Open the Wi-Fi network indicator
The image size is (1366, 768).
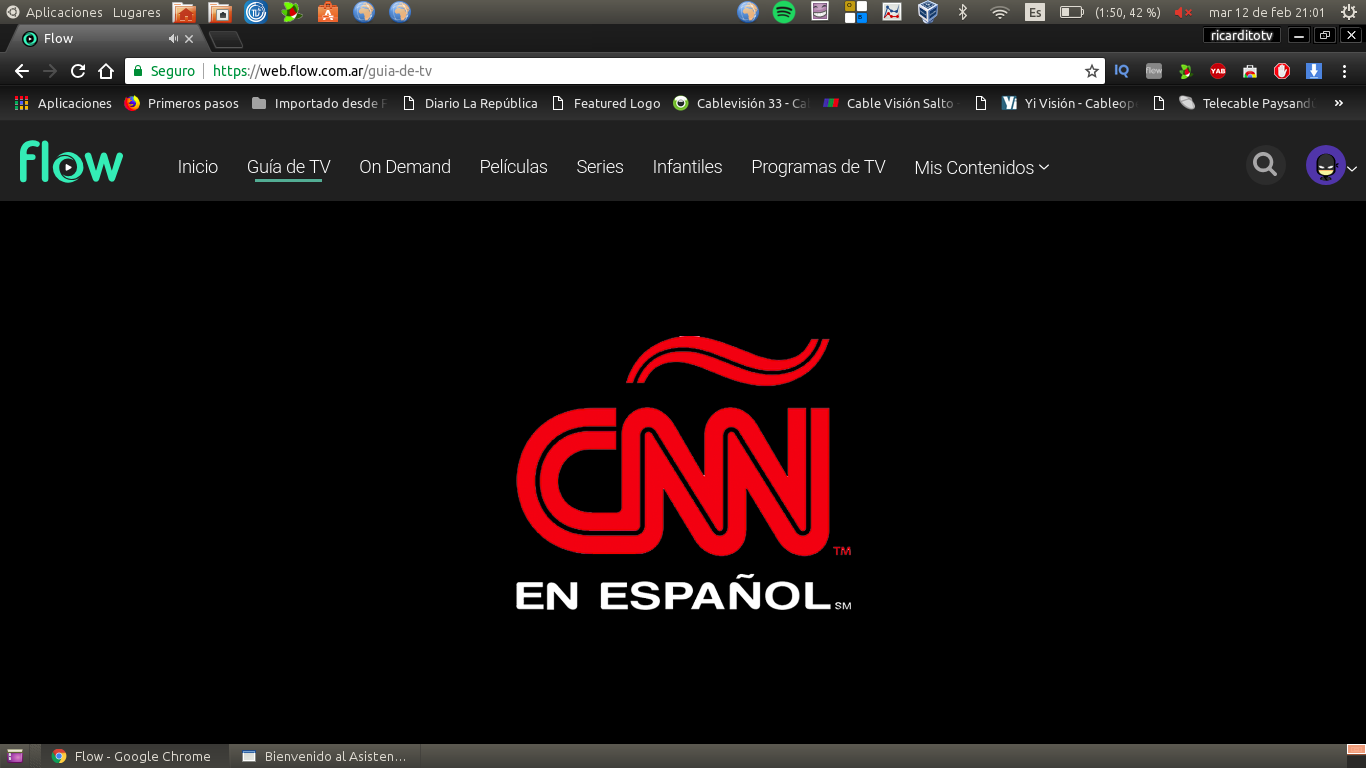tap(999, 12)
